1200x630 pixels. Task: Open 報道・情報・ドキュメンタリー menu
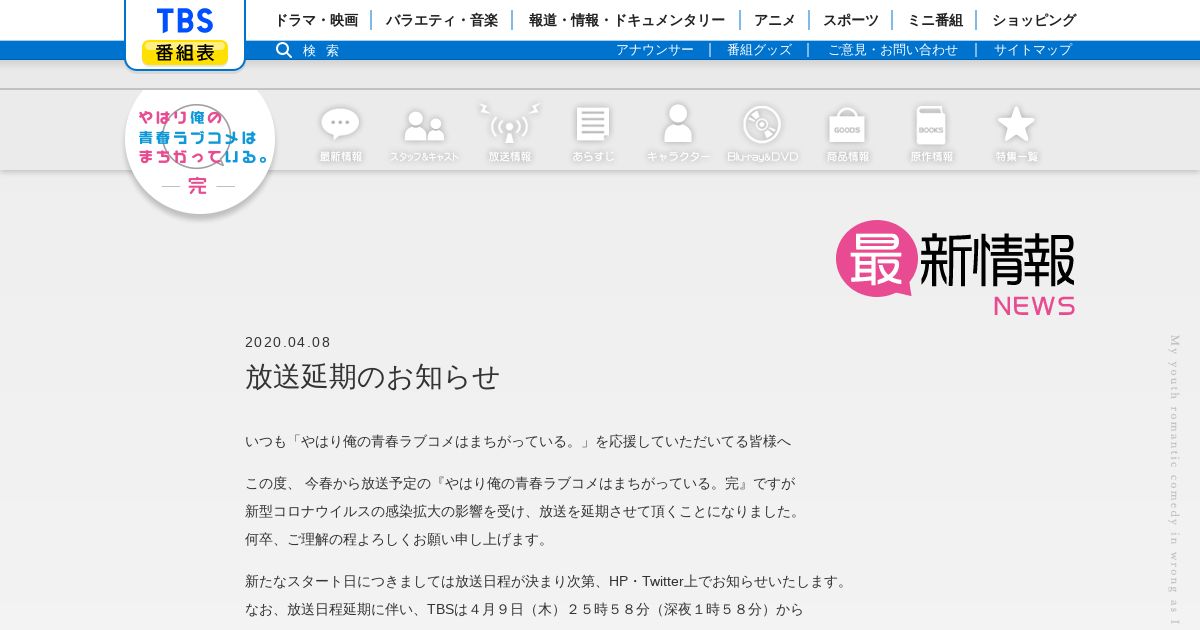(x=627, y=20)
